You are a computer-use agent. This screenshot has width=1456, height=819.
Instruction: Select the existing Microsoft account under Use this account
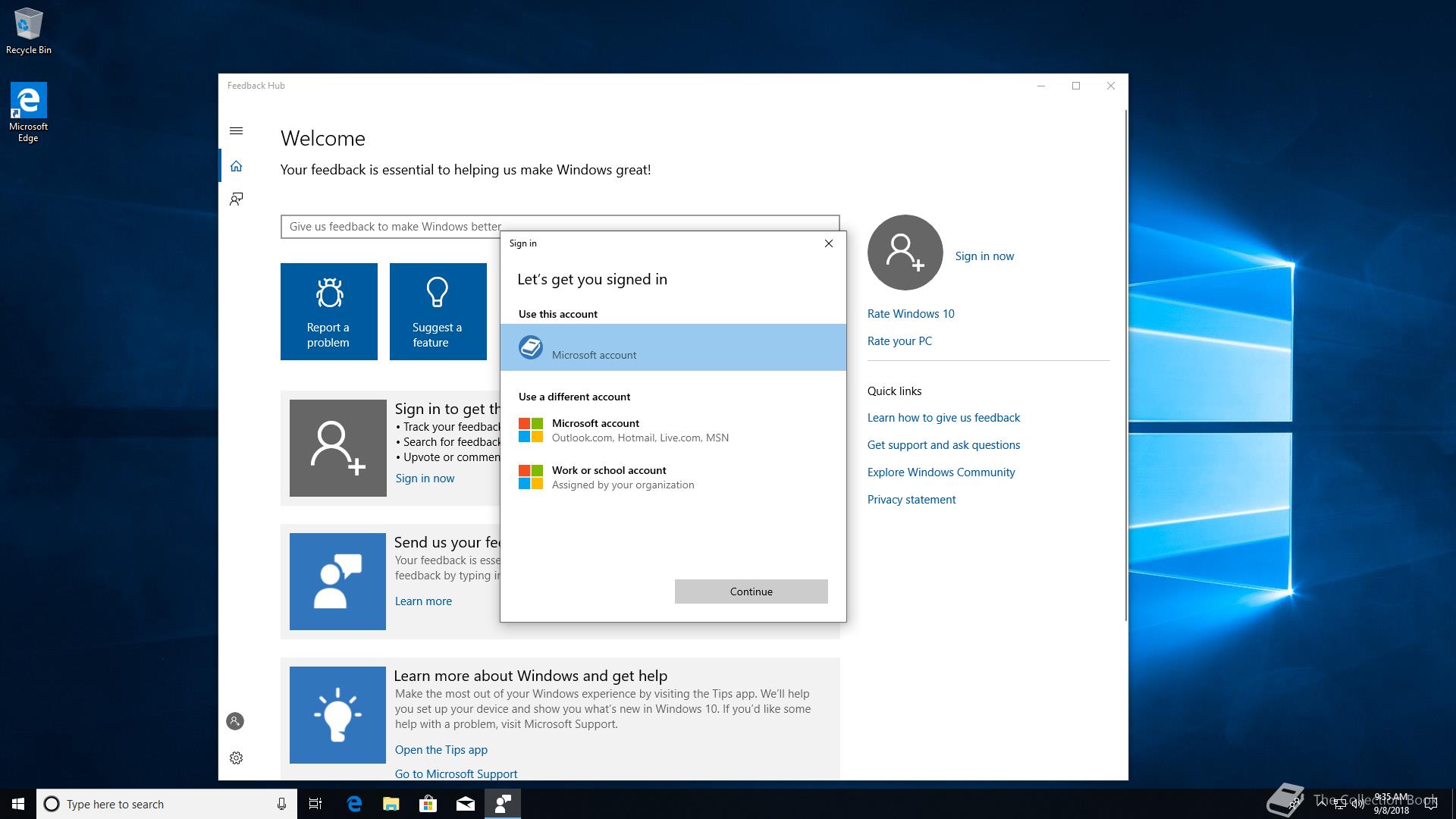(x=673, y=347)
